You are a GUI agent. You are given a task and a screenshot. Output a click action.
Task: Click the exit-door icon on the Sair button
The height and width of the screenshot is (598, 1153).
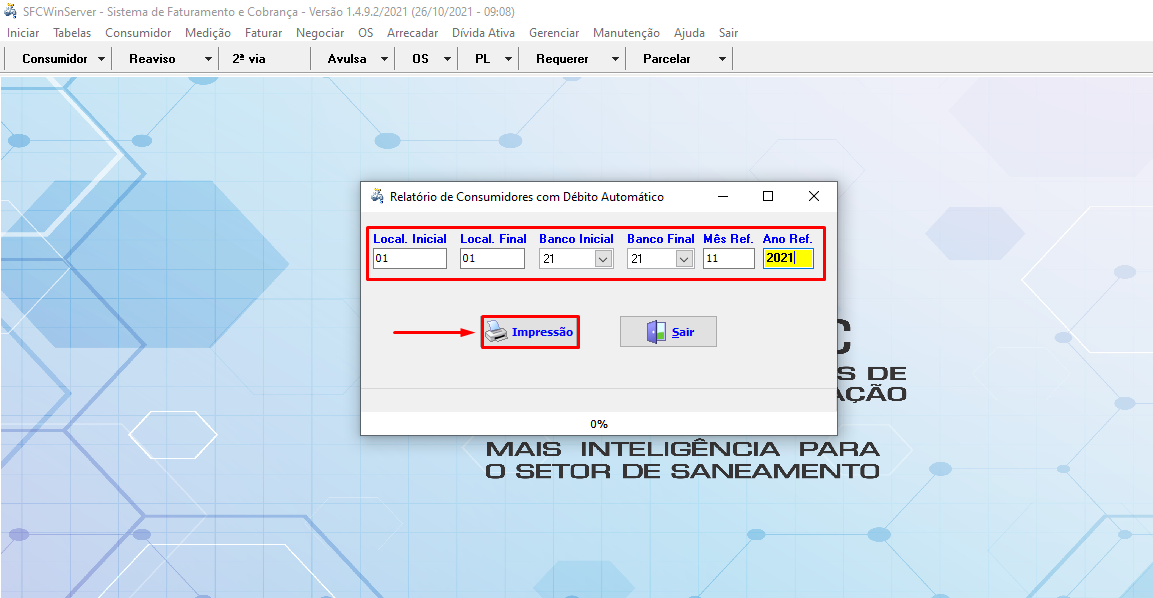coord(657,331)
